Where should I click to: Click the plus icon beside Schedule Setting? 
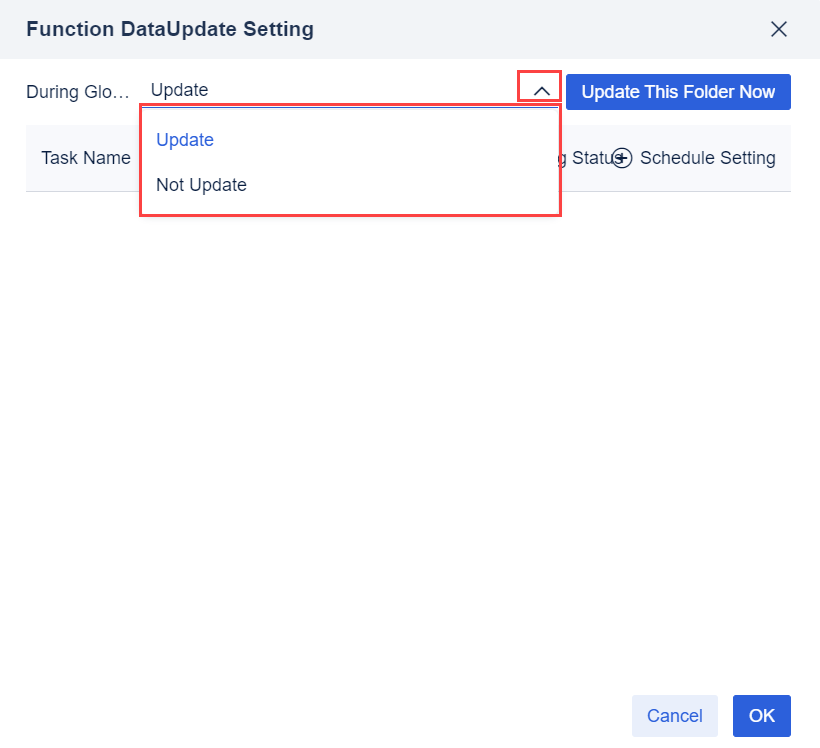coord(622,158)
